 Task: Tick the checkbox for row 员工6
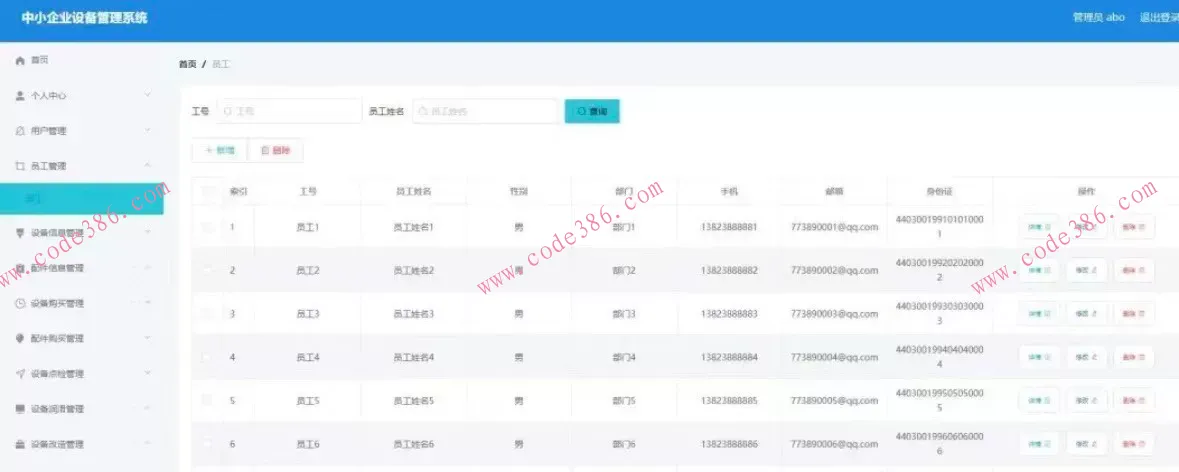(x=208, y=444)
